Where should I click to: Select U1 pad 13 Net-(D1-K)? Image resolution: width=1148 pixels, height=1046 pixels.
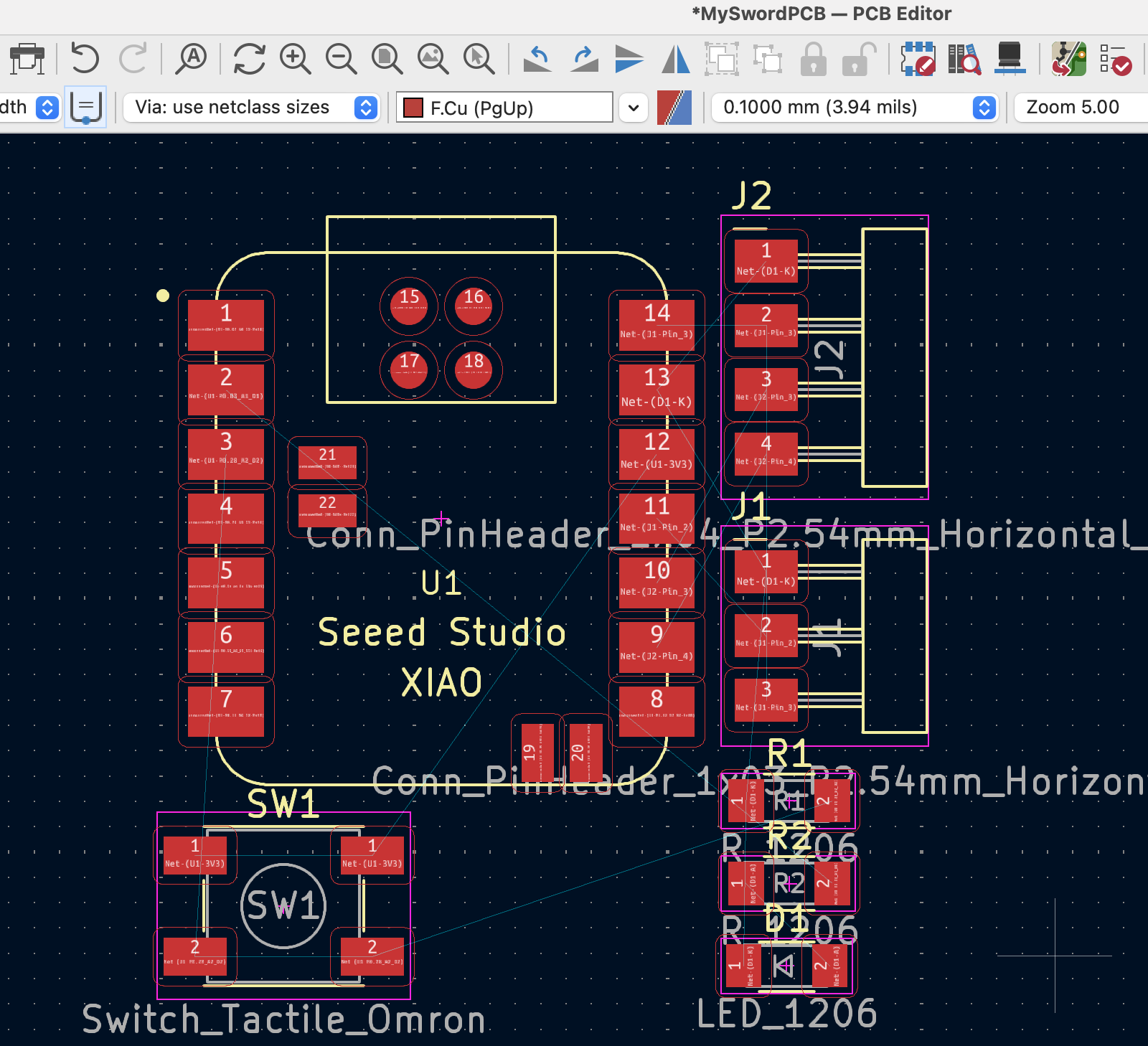pos(657,389)
